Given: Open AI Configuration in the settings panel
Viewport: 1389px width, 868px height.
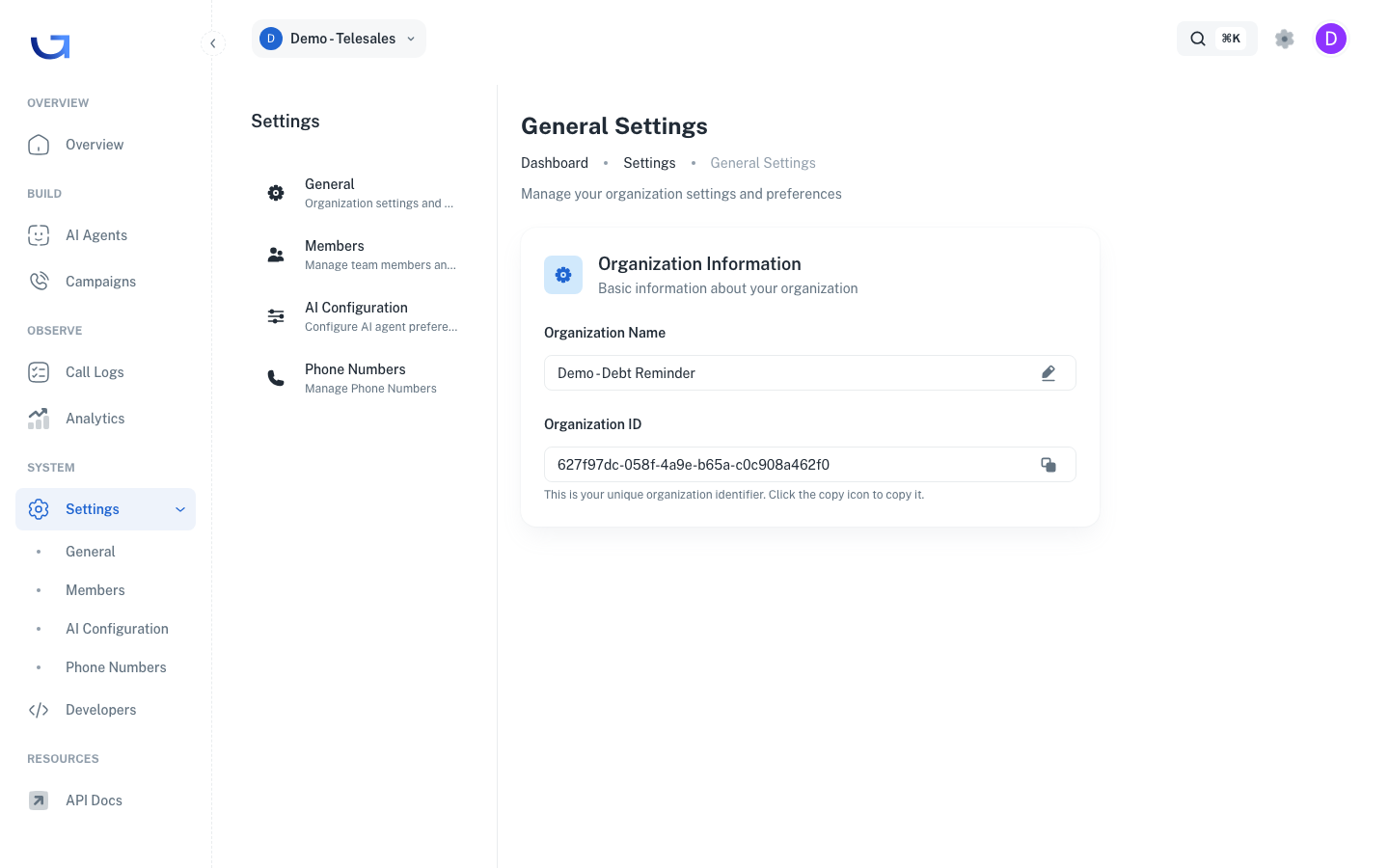Looking at the screenshot, I should coord(363,316).
